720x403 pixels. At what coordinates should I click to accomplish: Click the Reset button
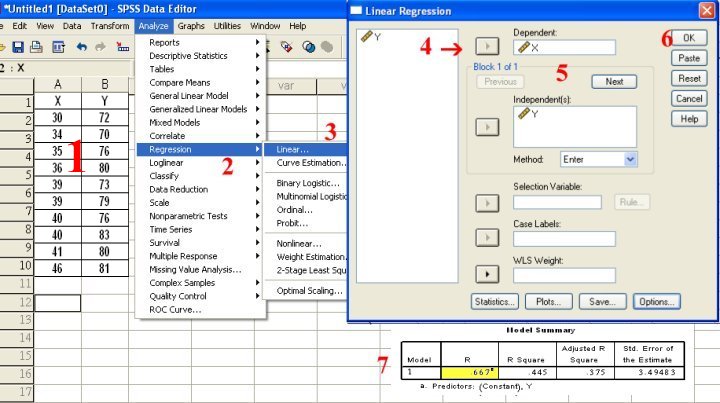coord(689,78)
